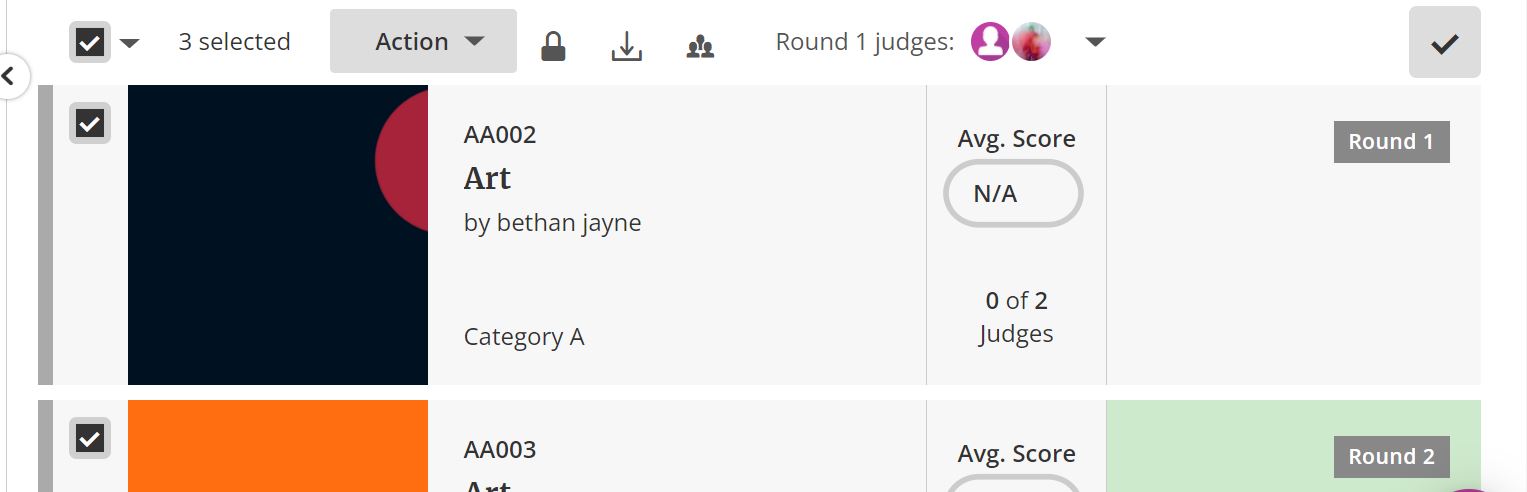The height and width of the screenshot is (492, 1527).
Task: Click the N/A average score pill
Action: coord(1013,194)
